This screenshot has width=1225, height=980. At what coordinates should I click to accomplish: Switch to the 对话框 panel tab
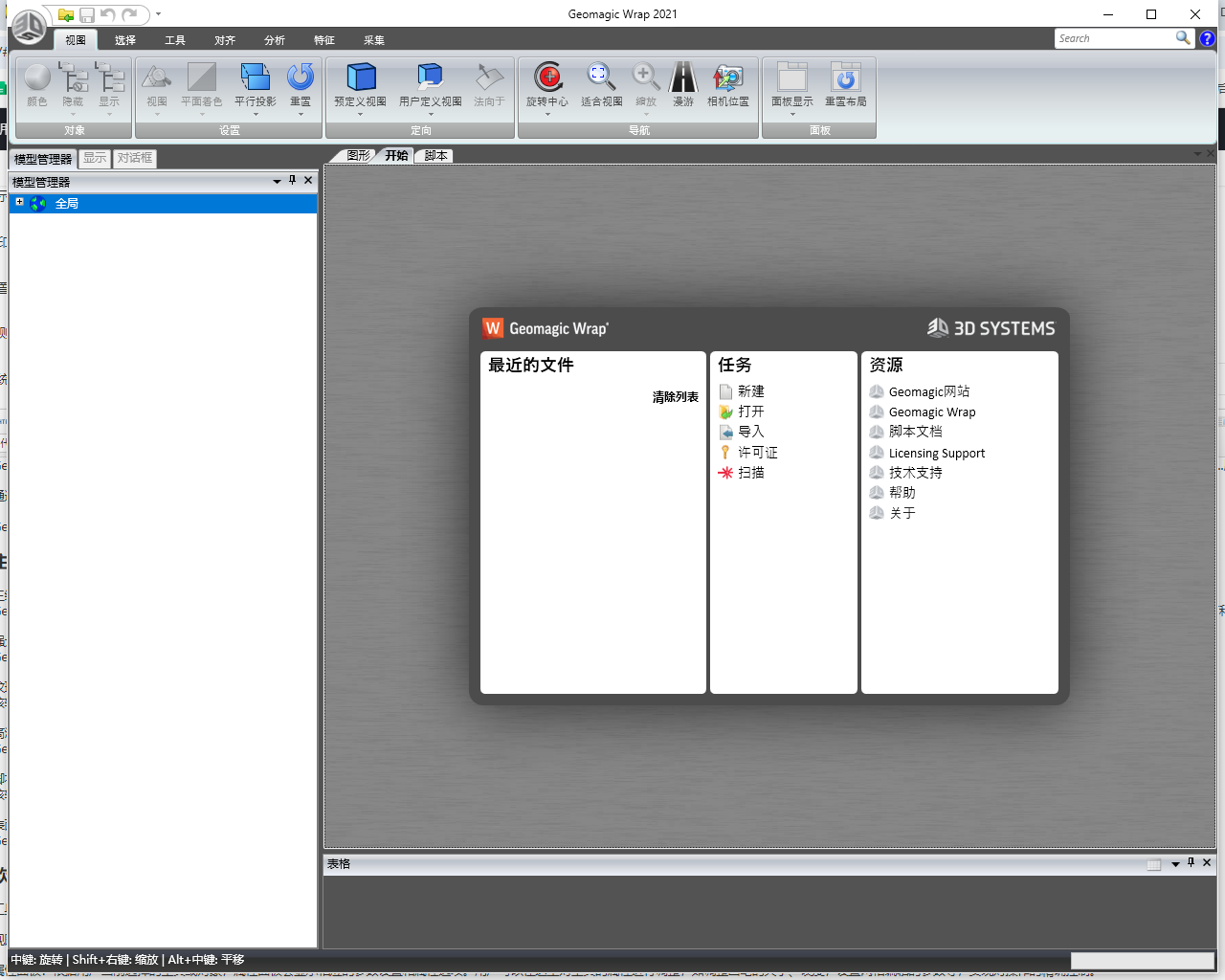135,158
